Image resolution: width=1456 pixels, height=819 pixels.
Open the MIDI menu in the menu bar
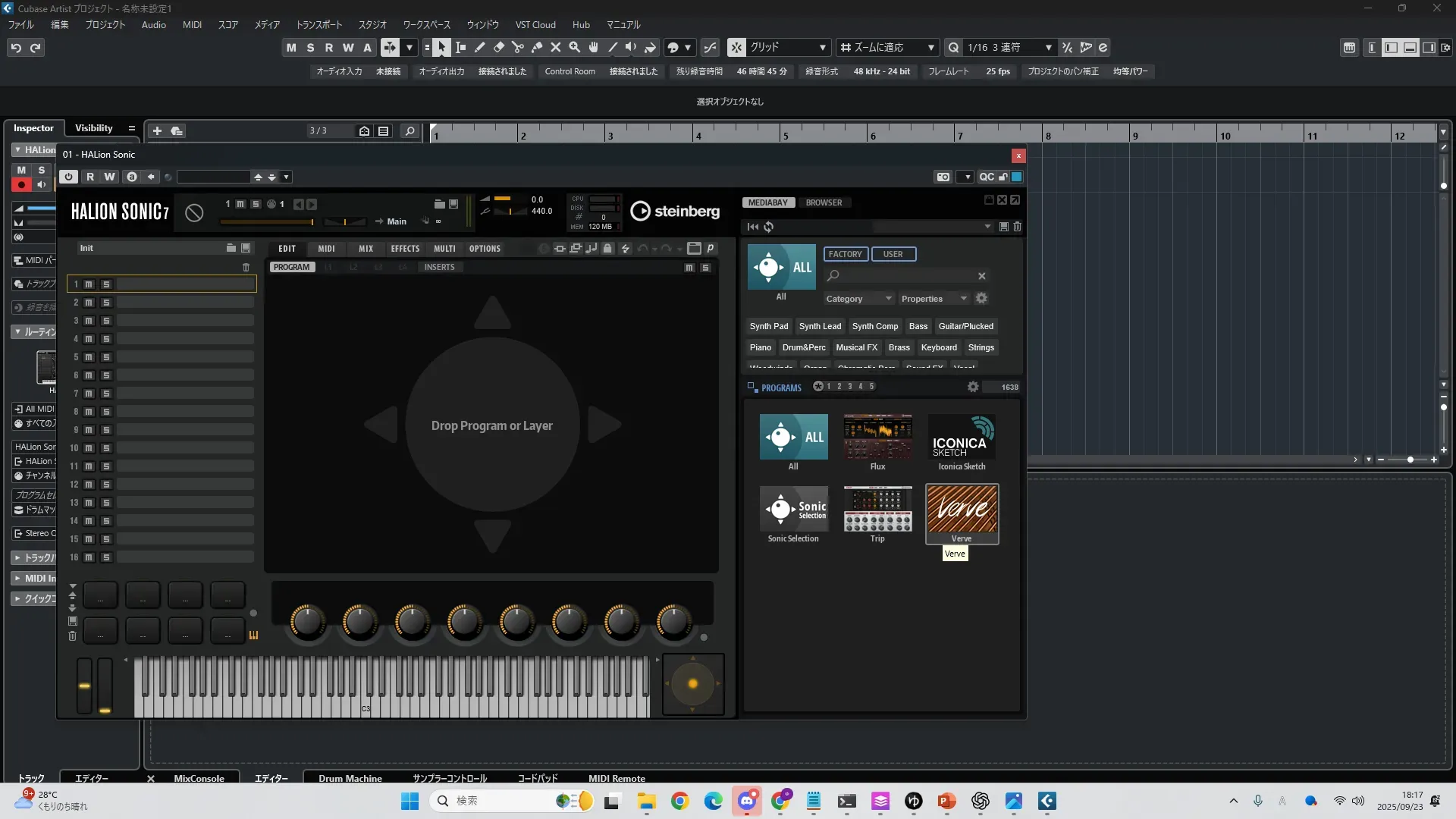coord(192,24)
